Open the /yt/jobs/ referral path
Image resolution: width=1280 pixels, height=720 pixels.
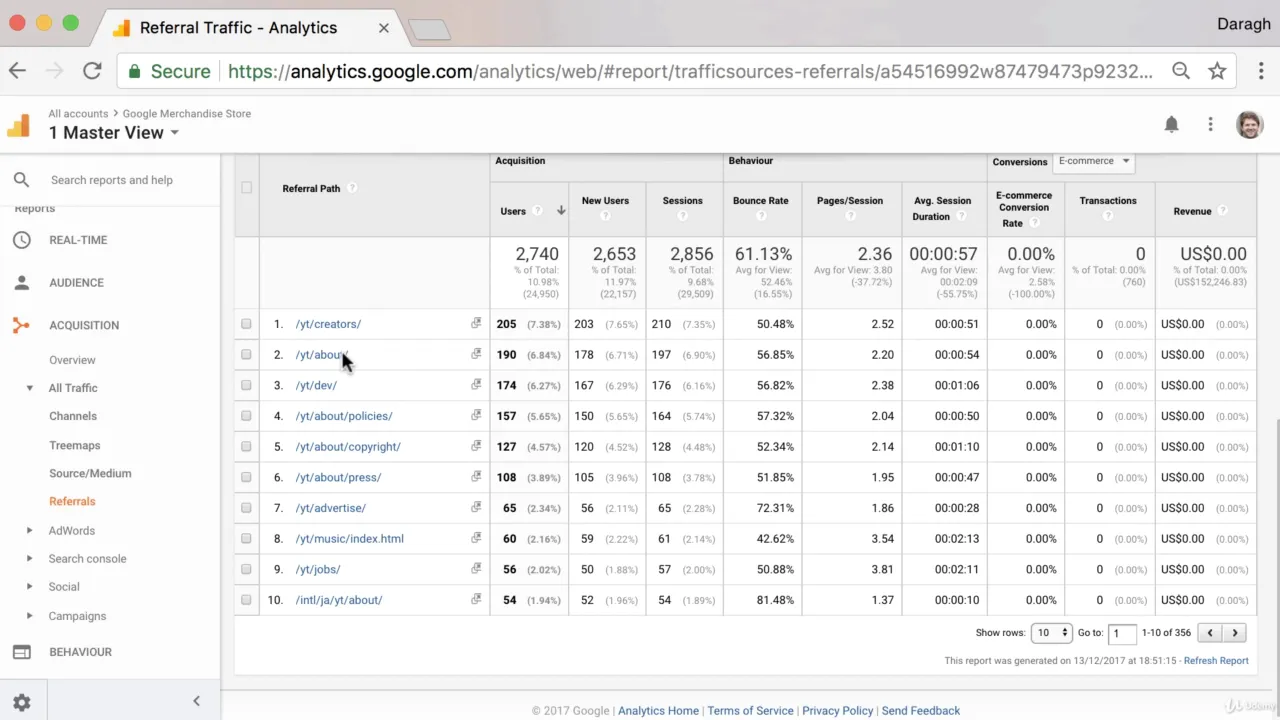coord(318,569)
